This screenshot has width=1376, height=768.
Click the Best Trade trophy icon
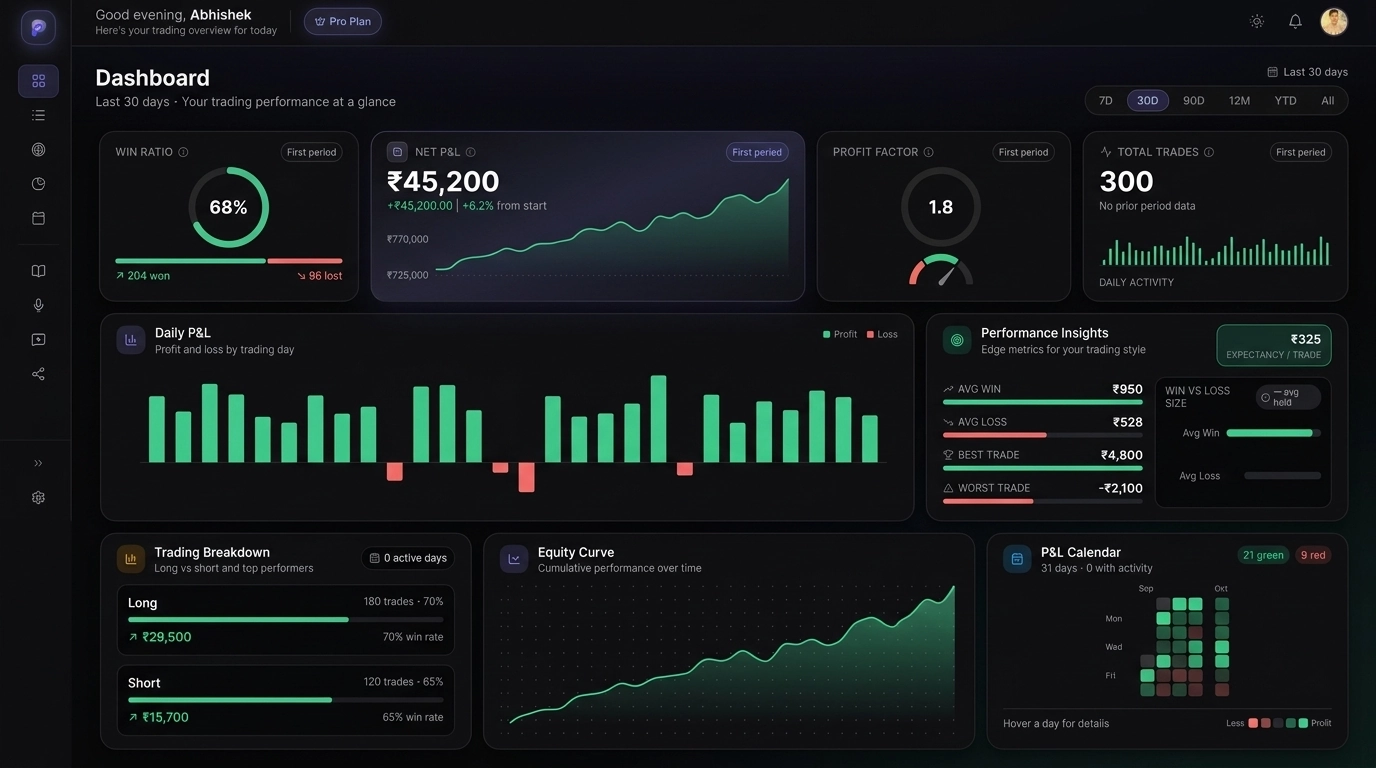click(x=948, y=455)
